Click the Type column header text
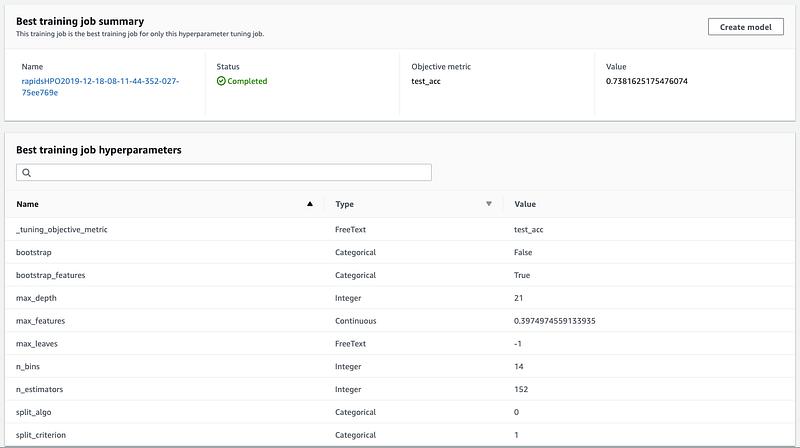This screenshot has height=448, width=800. click(x=344, y=203)
